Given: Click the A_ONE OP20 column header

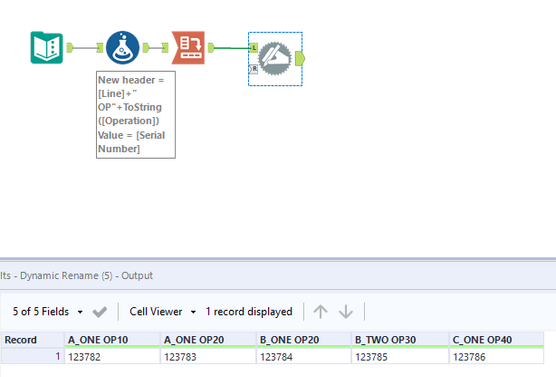Looking at the screenshot, I should coord(208,340).
